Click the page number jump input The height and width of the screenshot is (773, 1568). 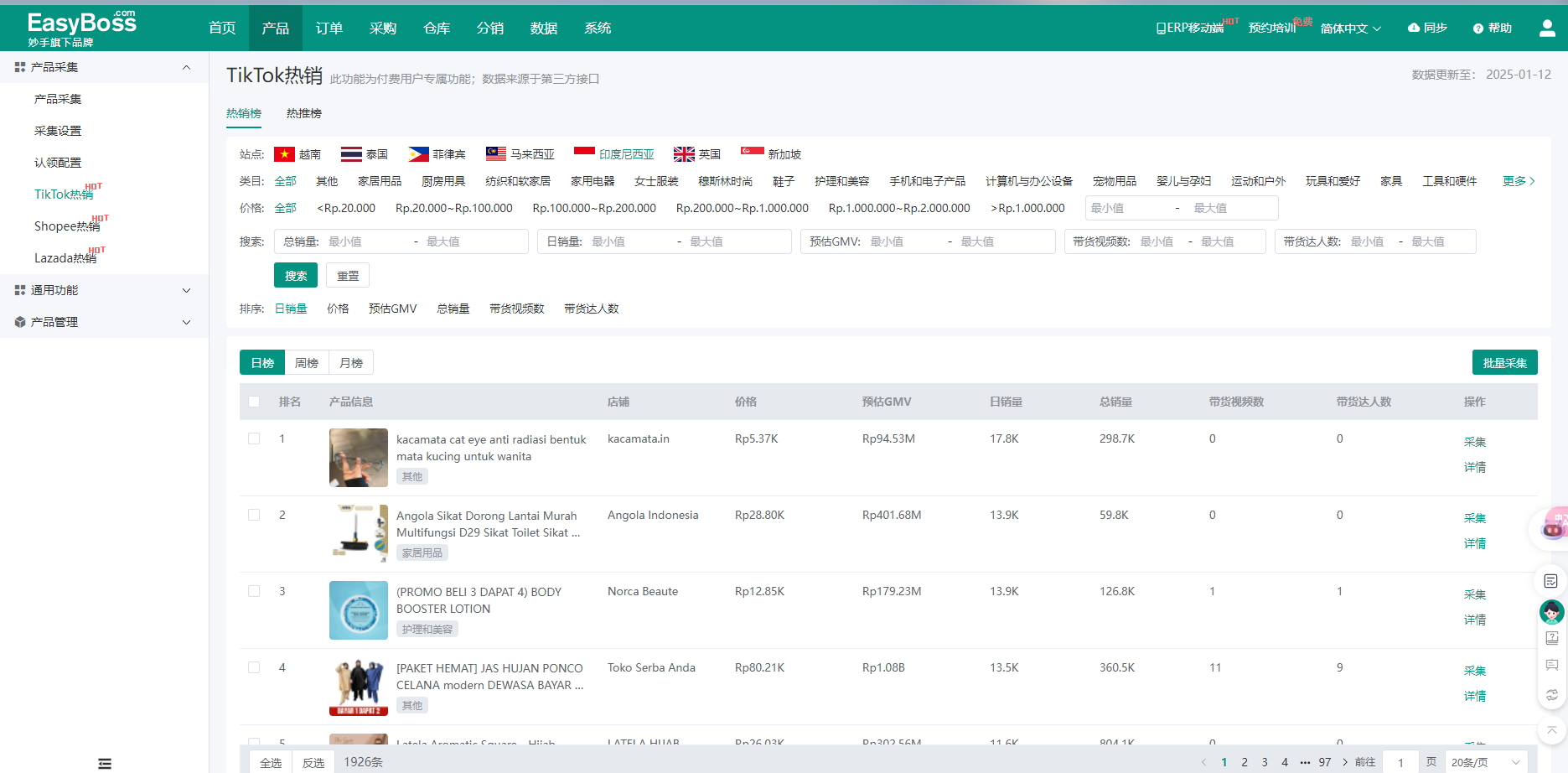pos(1400,762)
